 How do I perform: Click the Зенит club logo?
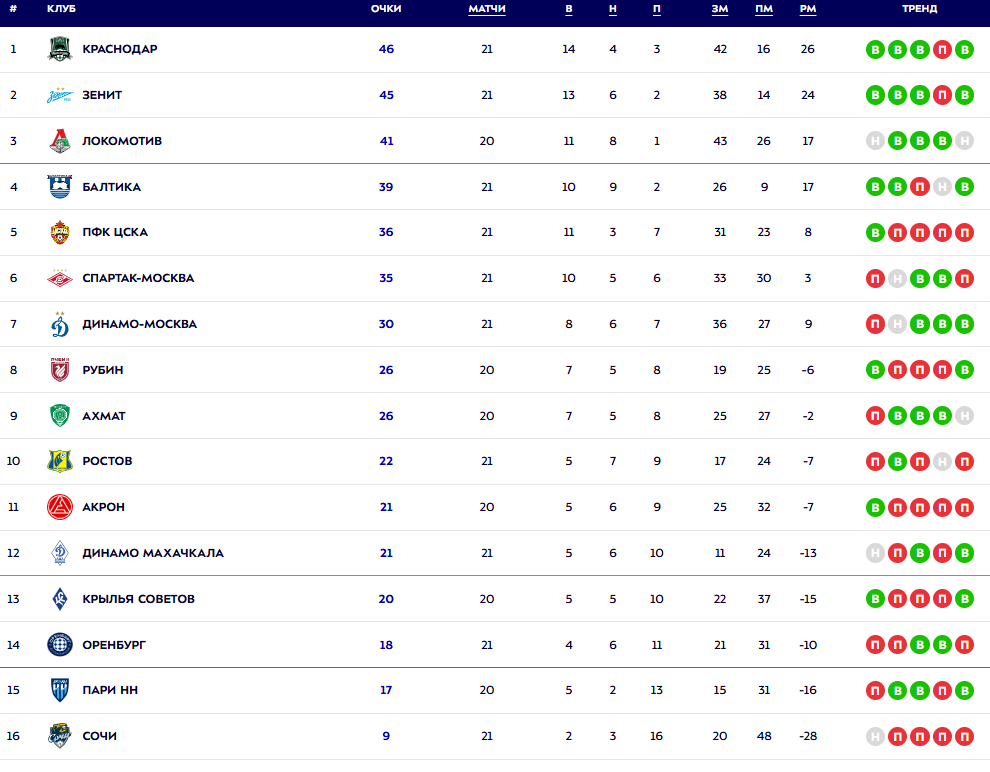[x=60, y=95]
